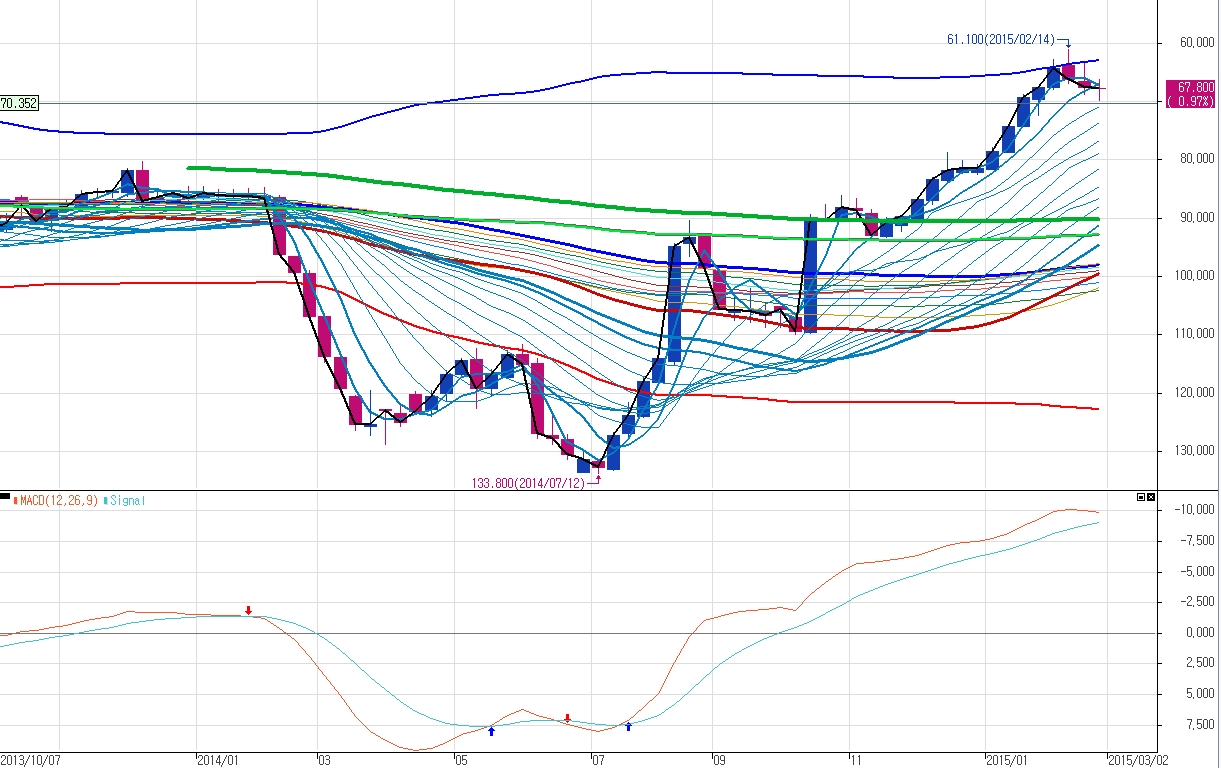The width and height of the screenshot is (1221, 768).
Task: Click the 2014/01 date on time axis
Action: pos(217,759)
